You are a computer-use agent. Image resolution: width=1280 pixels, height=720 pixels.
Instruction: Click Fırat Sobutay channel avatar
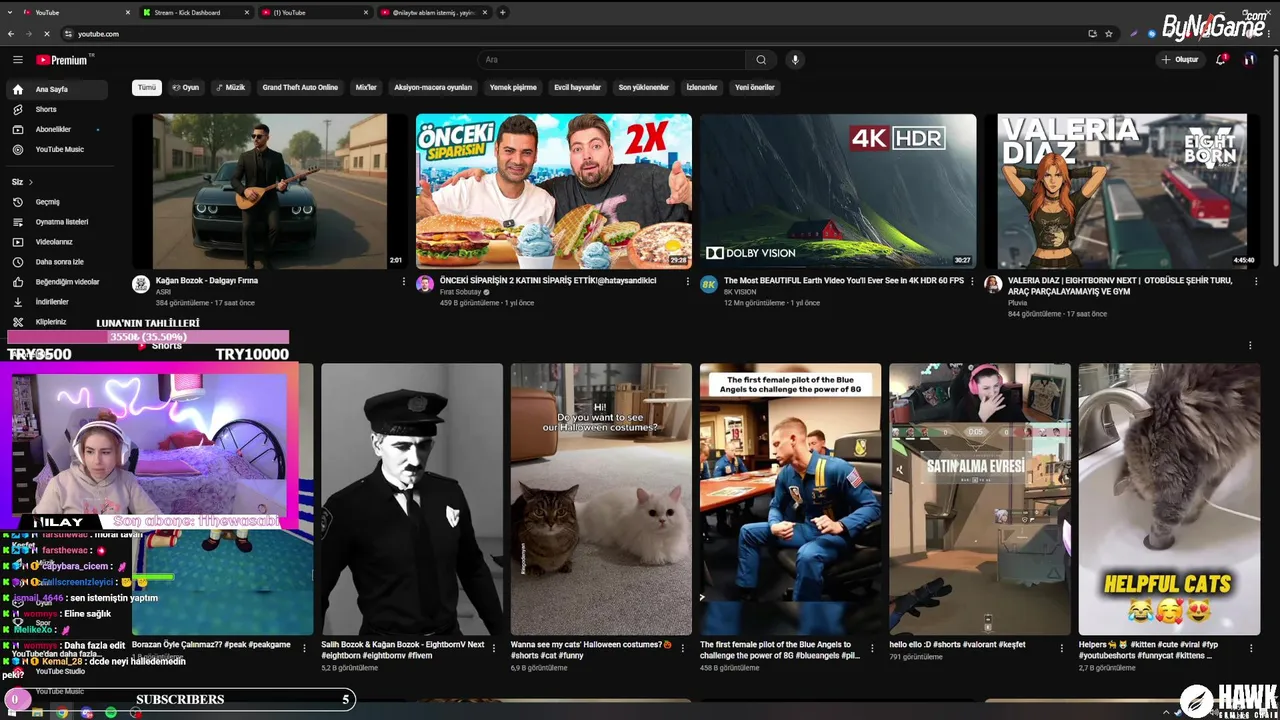click(425, 284)
